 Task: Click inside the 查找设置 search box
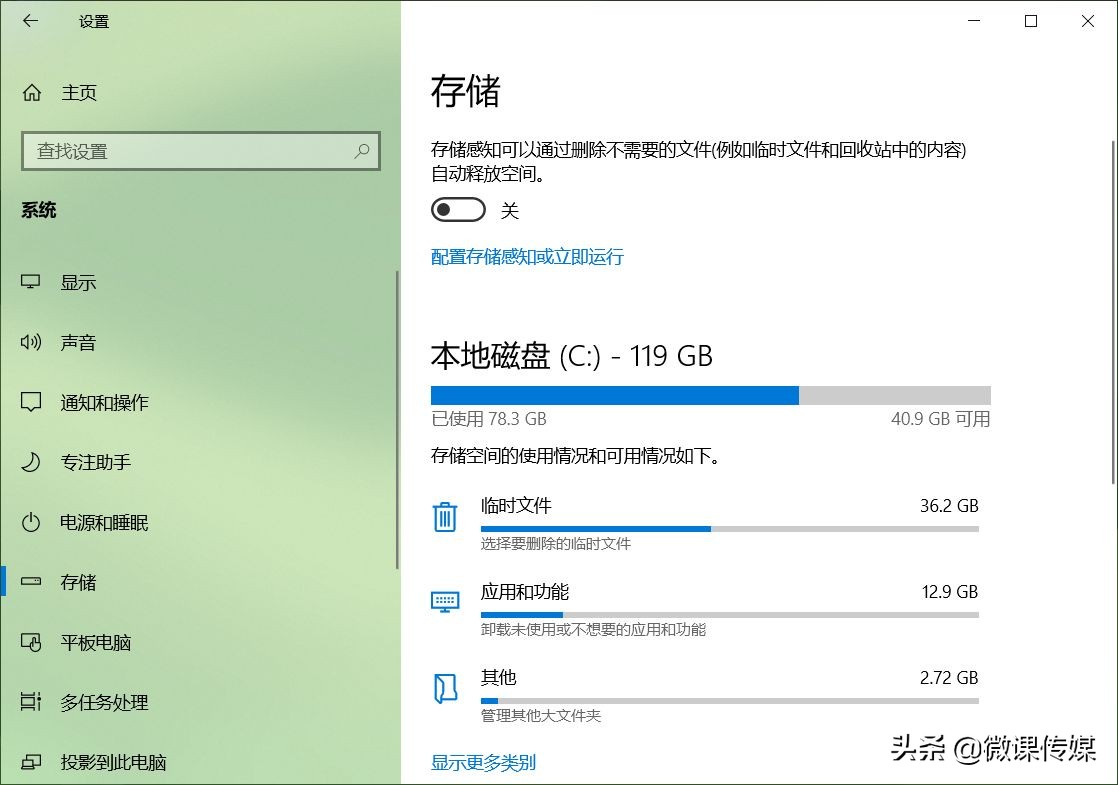pyautogui.click(x=200, y=151)
